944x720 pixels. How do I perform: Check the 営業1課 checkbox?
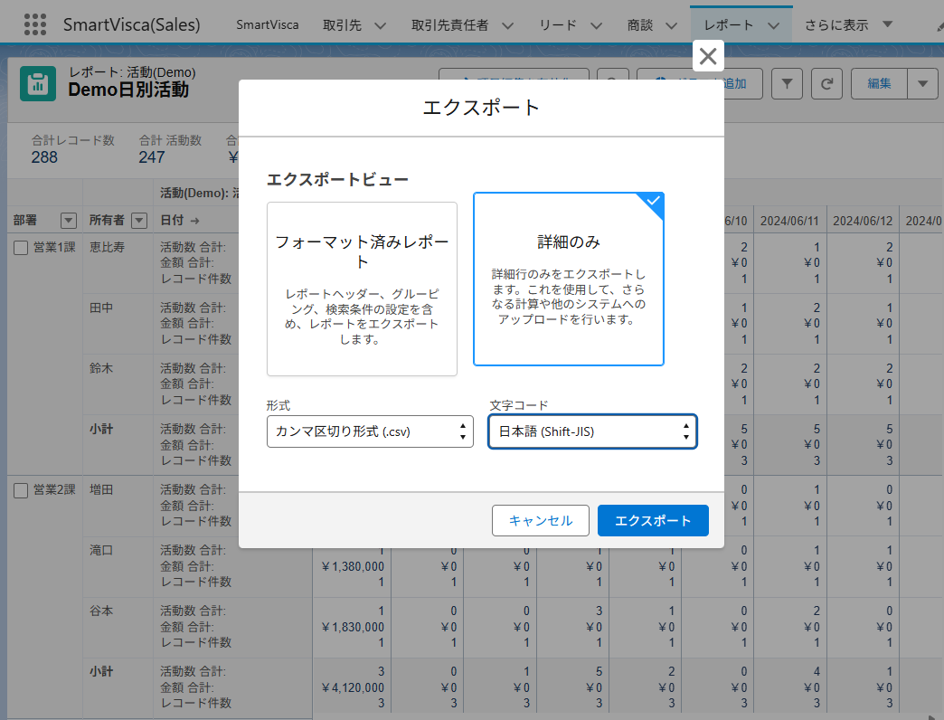point(20,248)
